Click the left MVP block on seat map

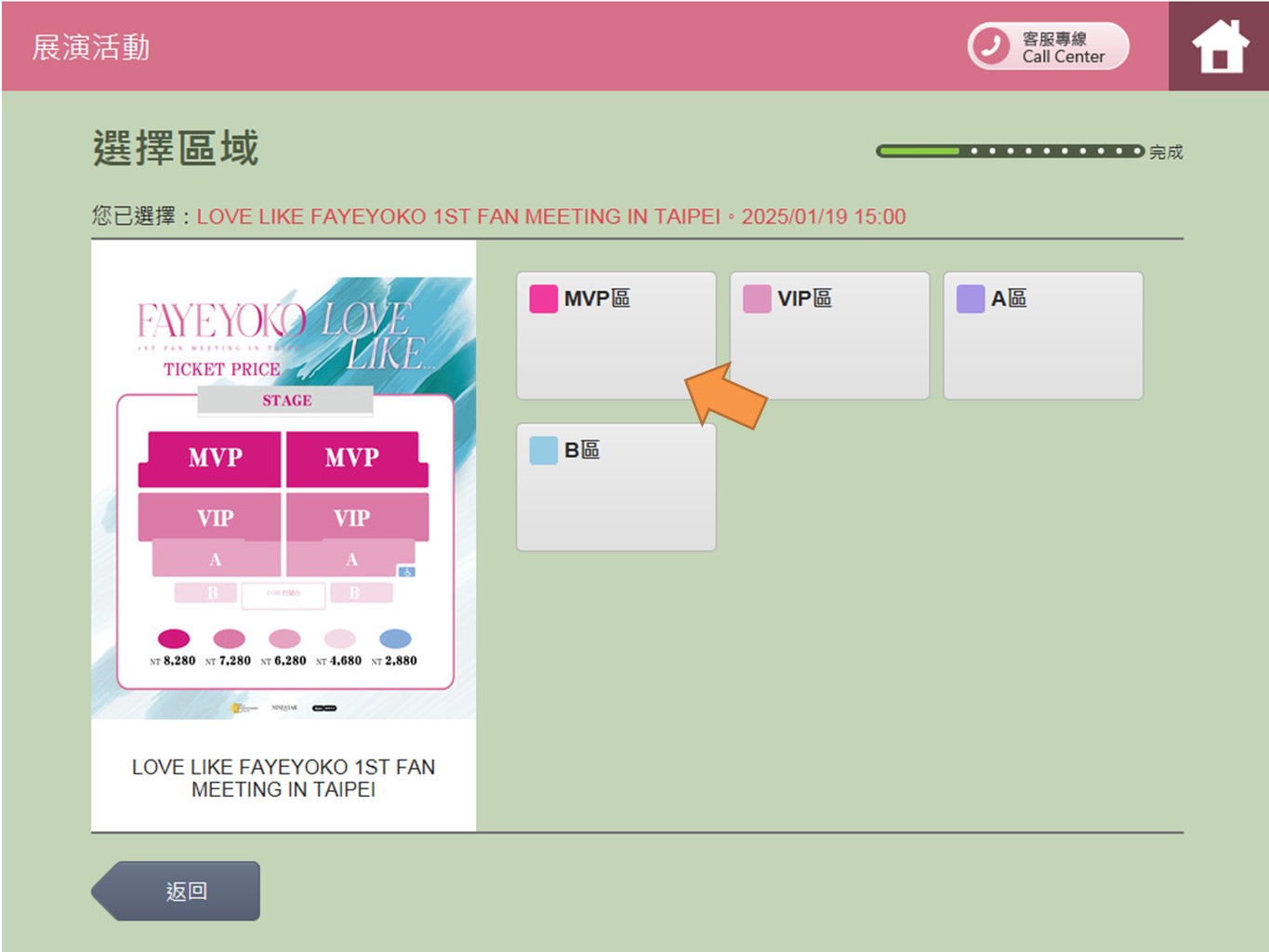[213, 458]
